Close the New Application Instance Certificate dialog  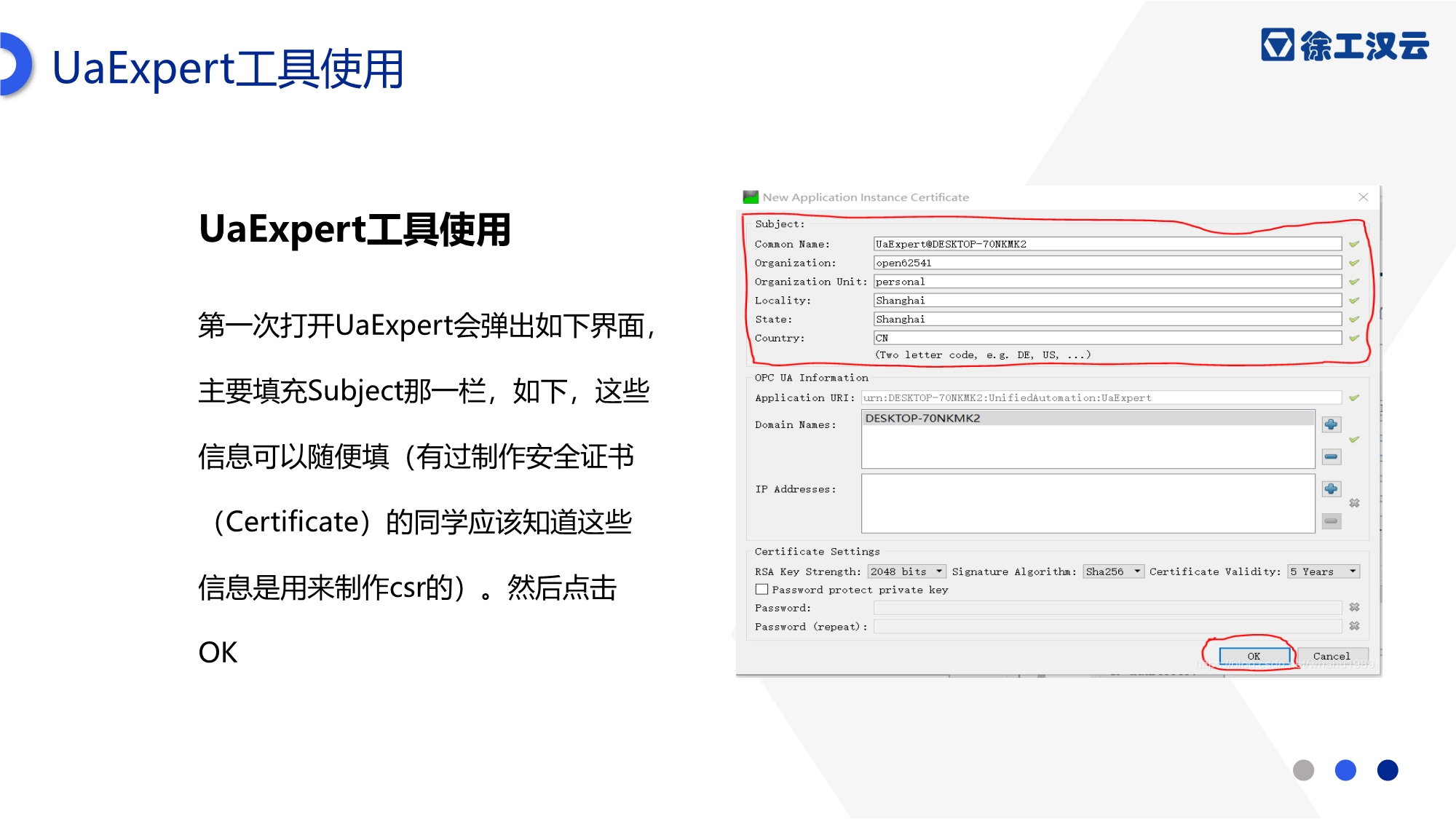point(1364,197)
